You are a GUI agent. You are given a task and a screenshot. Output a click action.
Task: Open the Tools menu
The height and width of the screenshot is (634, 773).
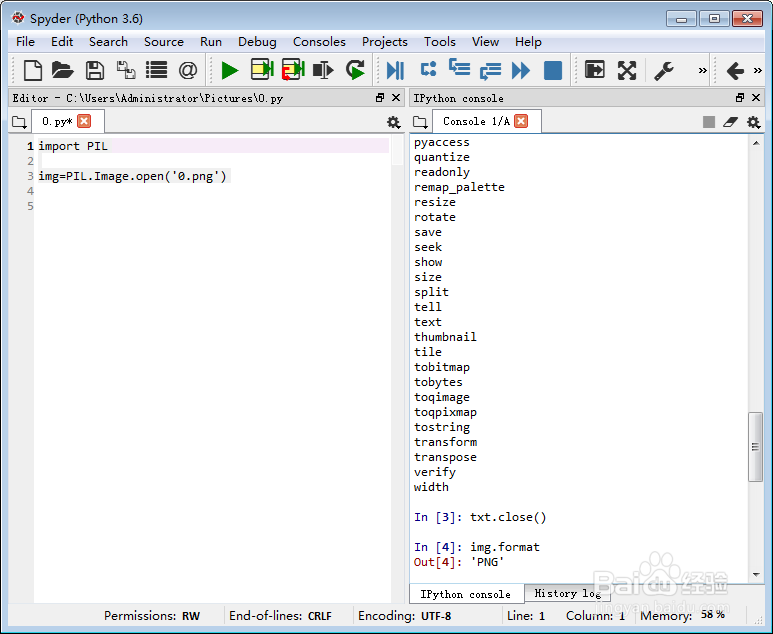[440, 42]
